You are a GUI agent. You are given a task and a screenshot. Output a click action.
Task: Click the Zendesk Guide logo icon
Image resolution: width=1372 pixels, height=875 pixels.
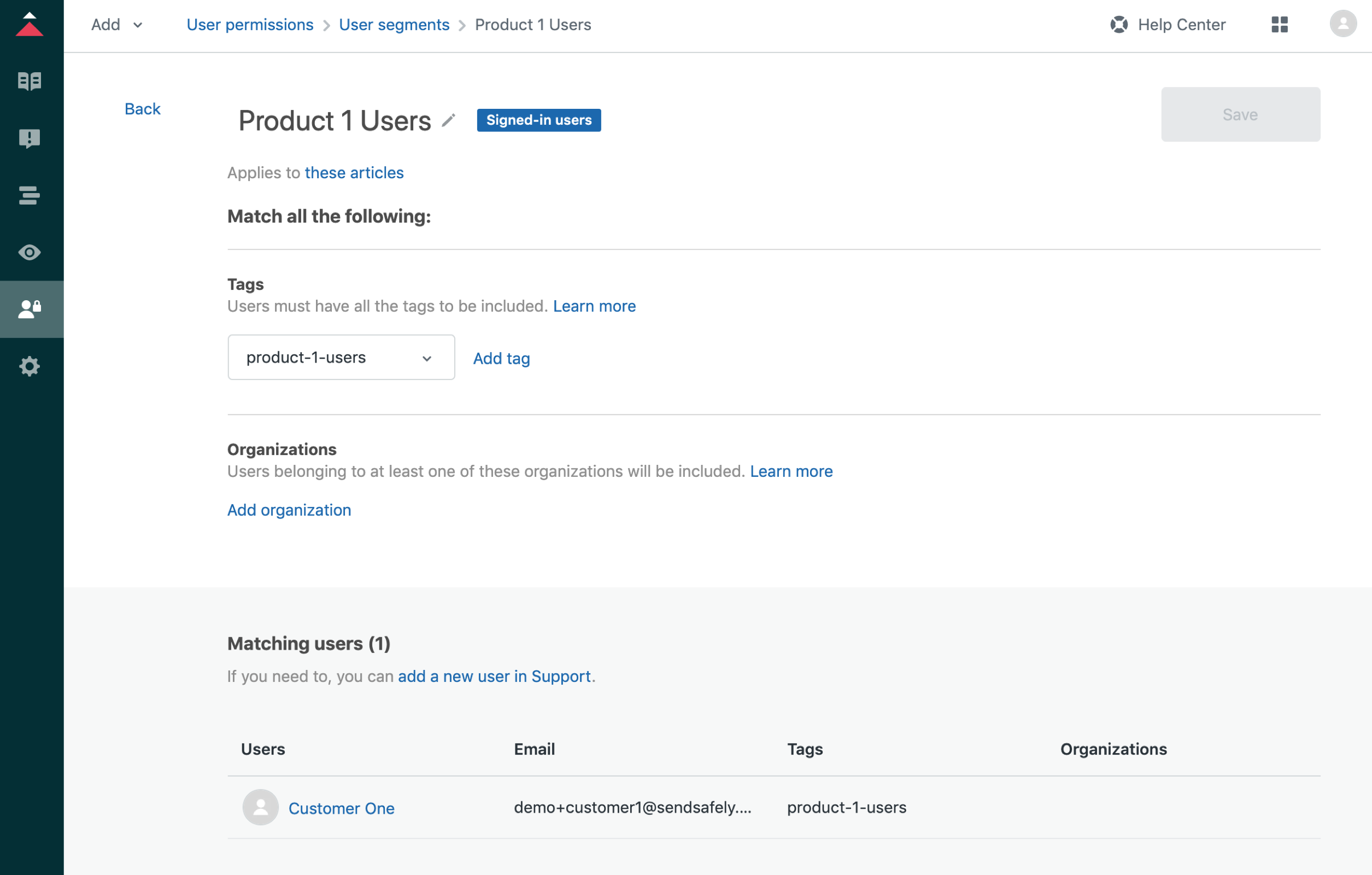pos(30,25)
